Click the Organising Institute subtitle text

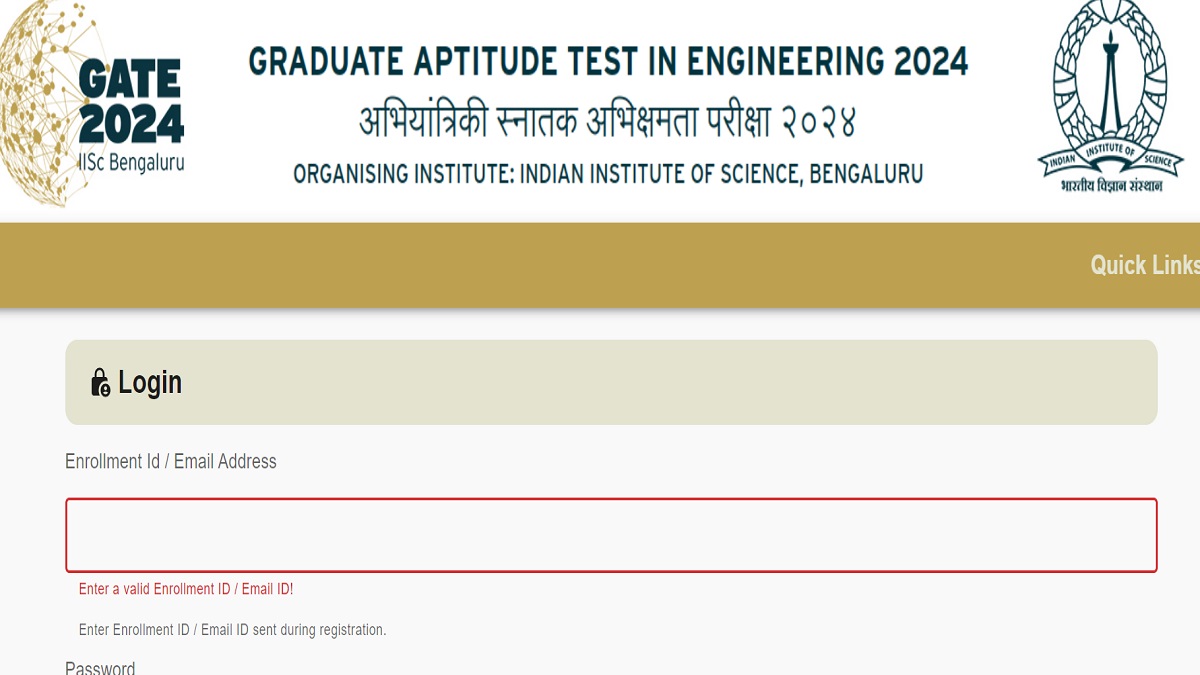[x=608, y=173]
